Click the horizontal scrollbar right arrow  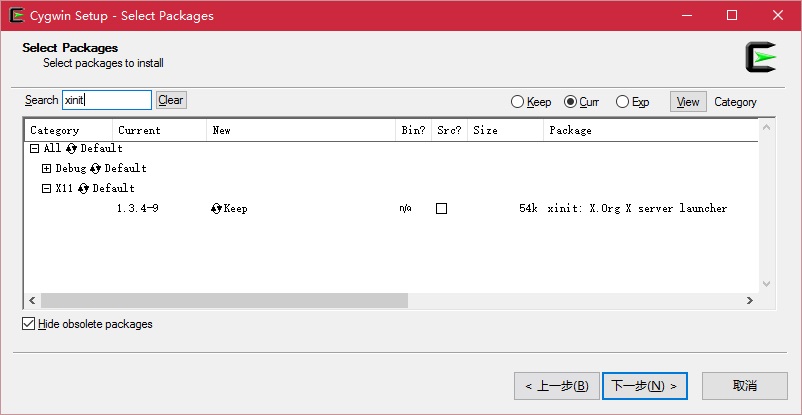click(750, 300)
